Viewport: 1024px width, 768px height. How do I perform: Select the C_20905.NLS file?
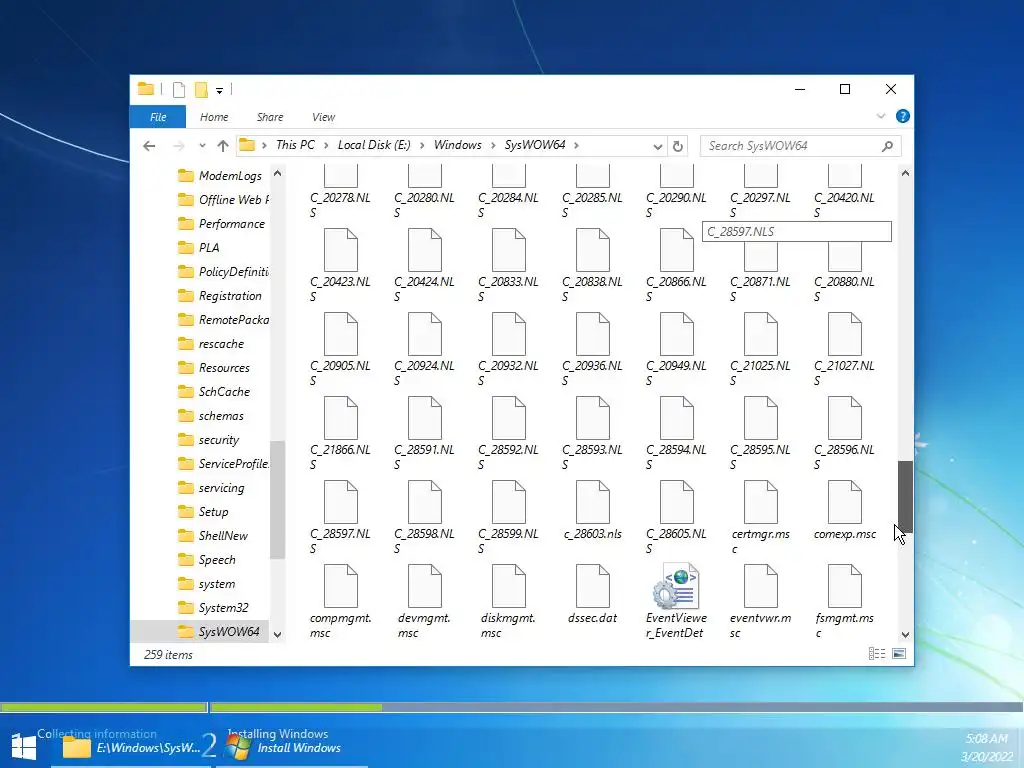coord(340,349)
